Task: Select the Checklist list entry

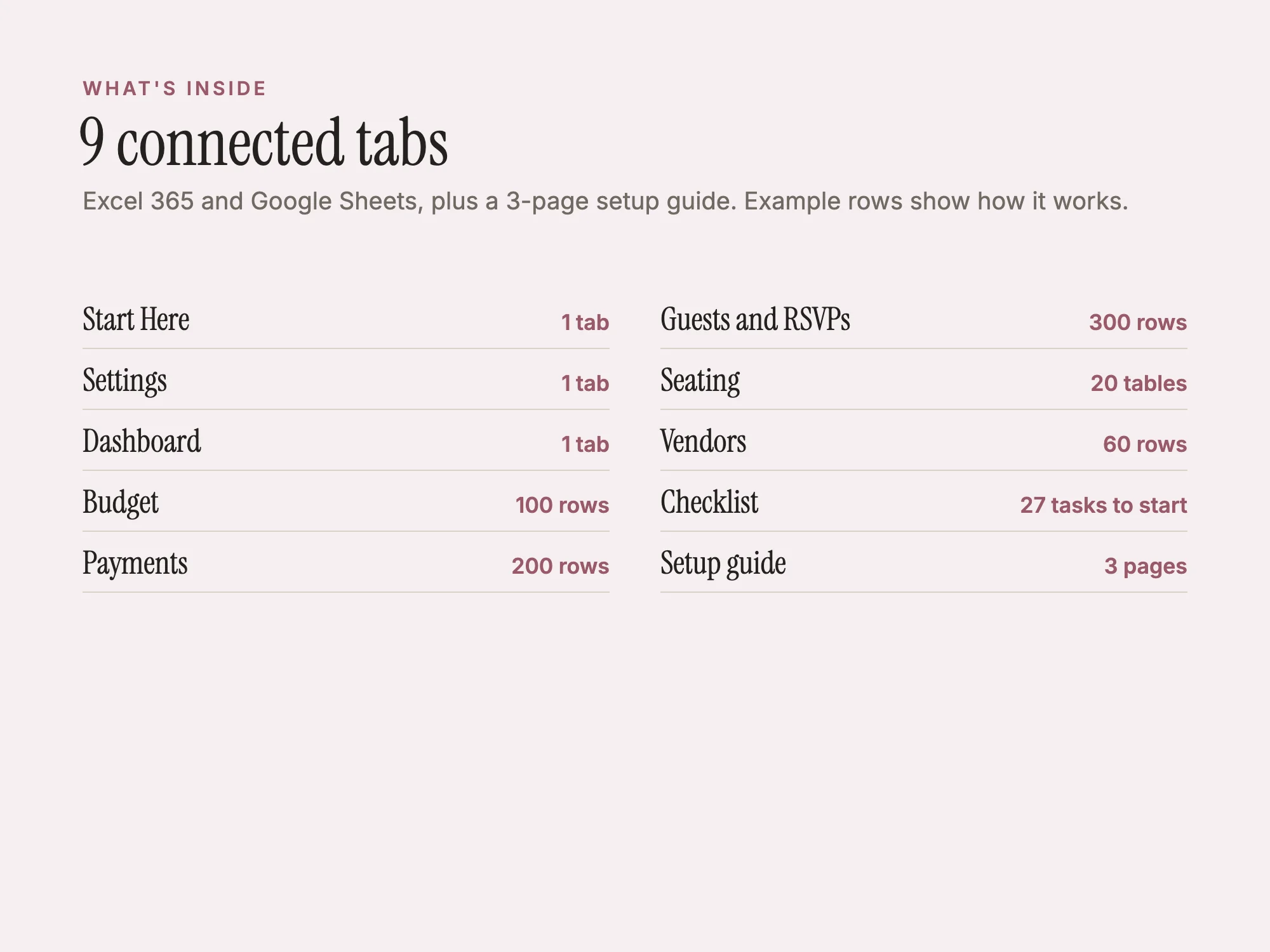Action: pyautogui.click(x=924, y=501)
